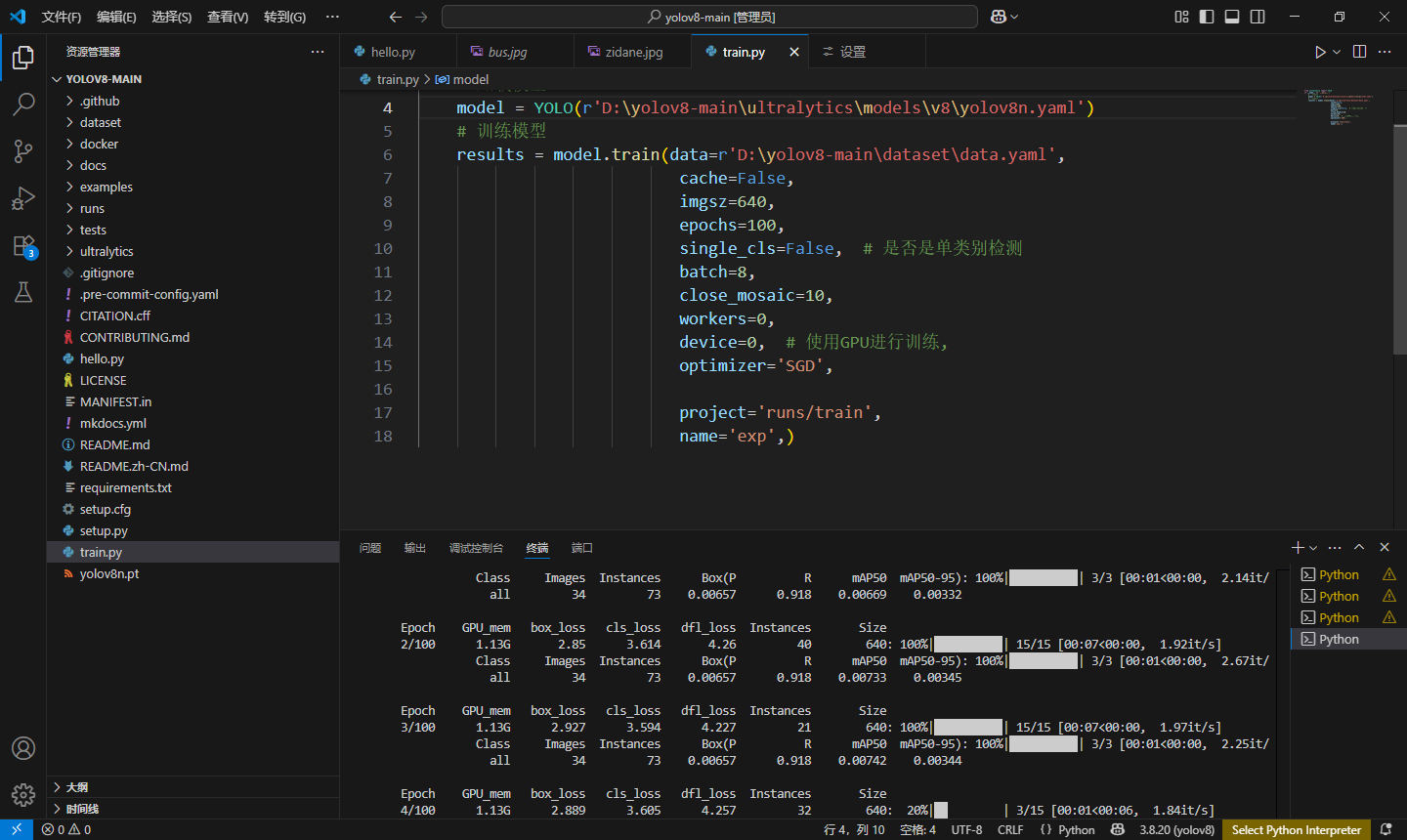1407x840 pixels.
Task: Open the 选择(S) menu
Action: point(172,17)
